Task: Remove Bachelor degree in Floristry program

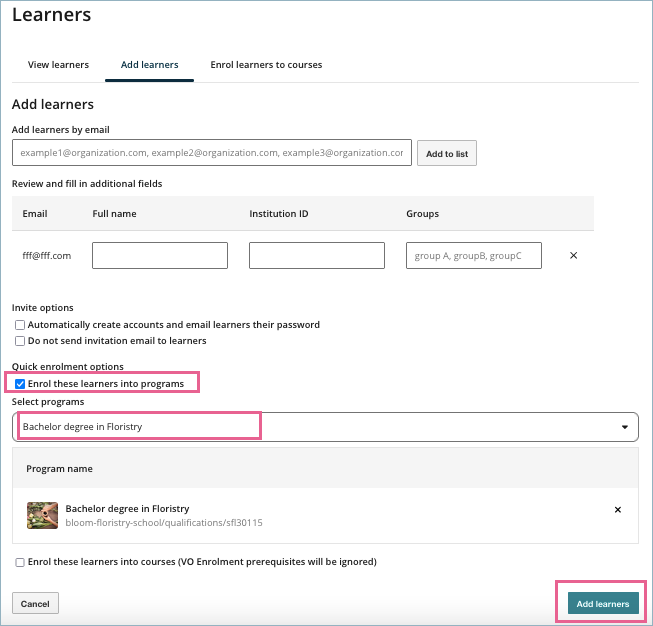Action: coord(617,510)
